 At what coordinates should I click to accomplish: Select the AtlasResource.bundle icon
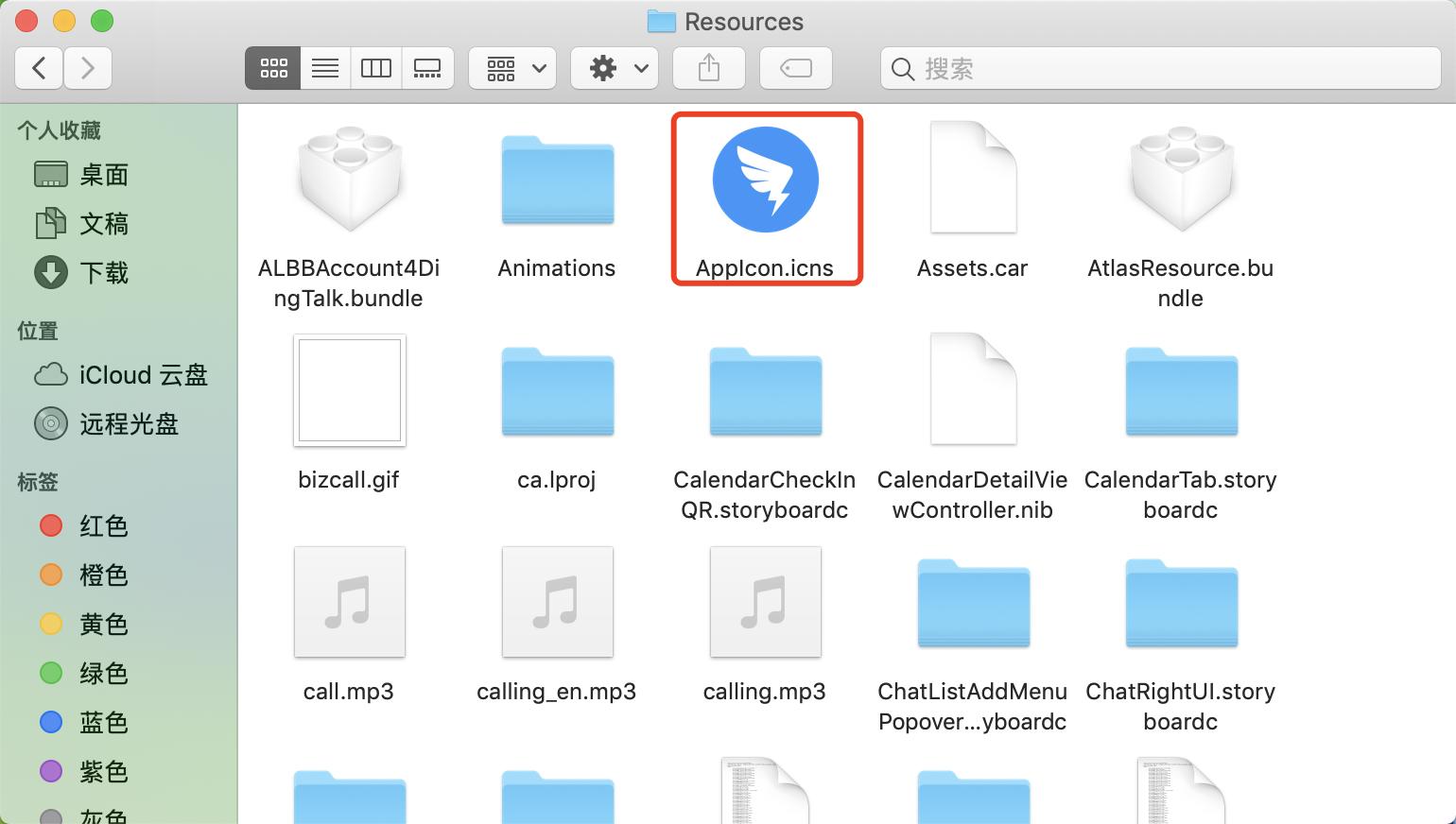(x=1182, y=180)
